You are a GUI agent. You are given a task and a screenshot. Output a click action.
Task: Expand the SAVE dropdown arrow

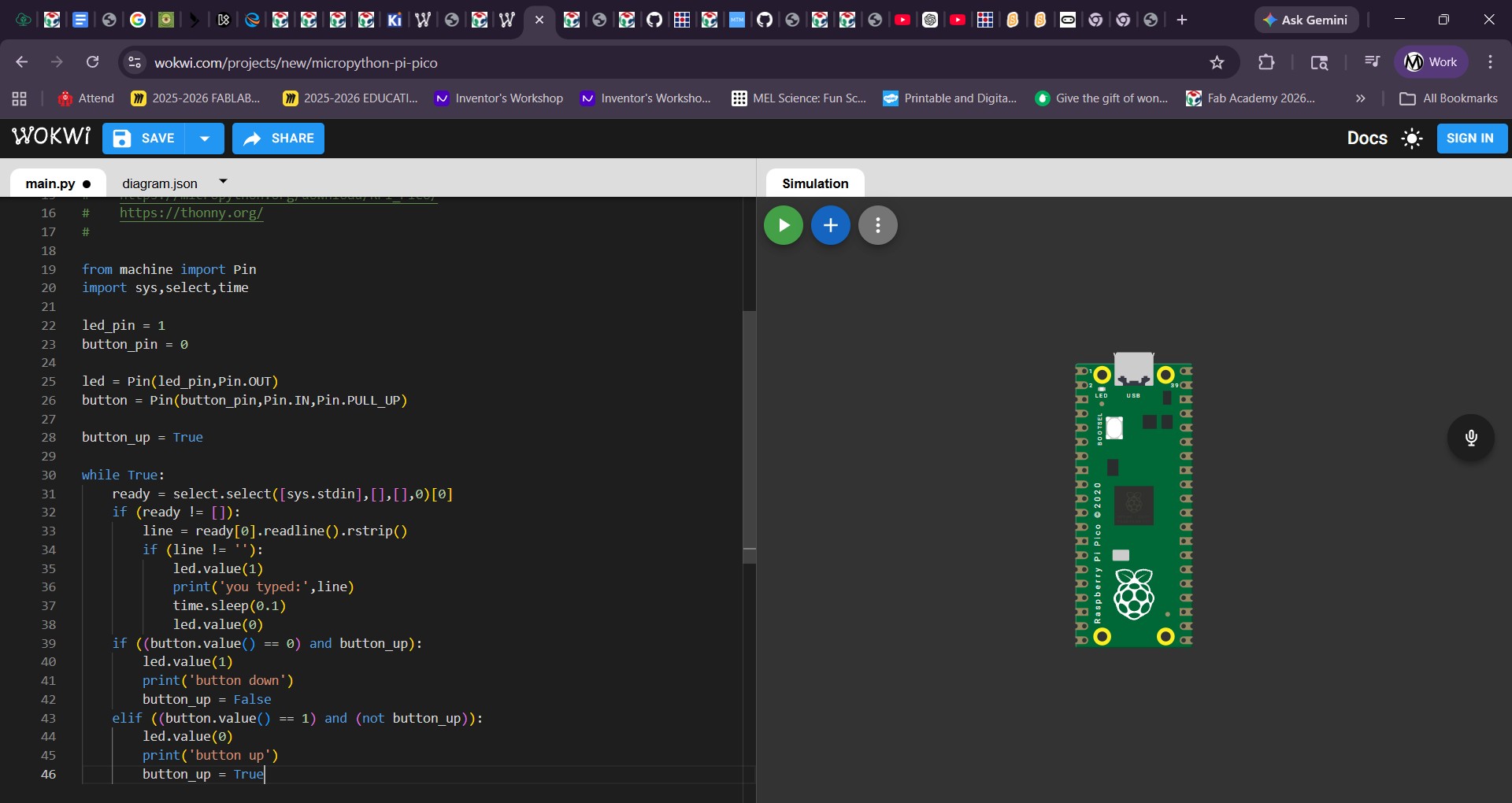[205, 139]
